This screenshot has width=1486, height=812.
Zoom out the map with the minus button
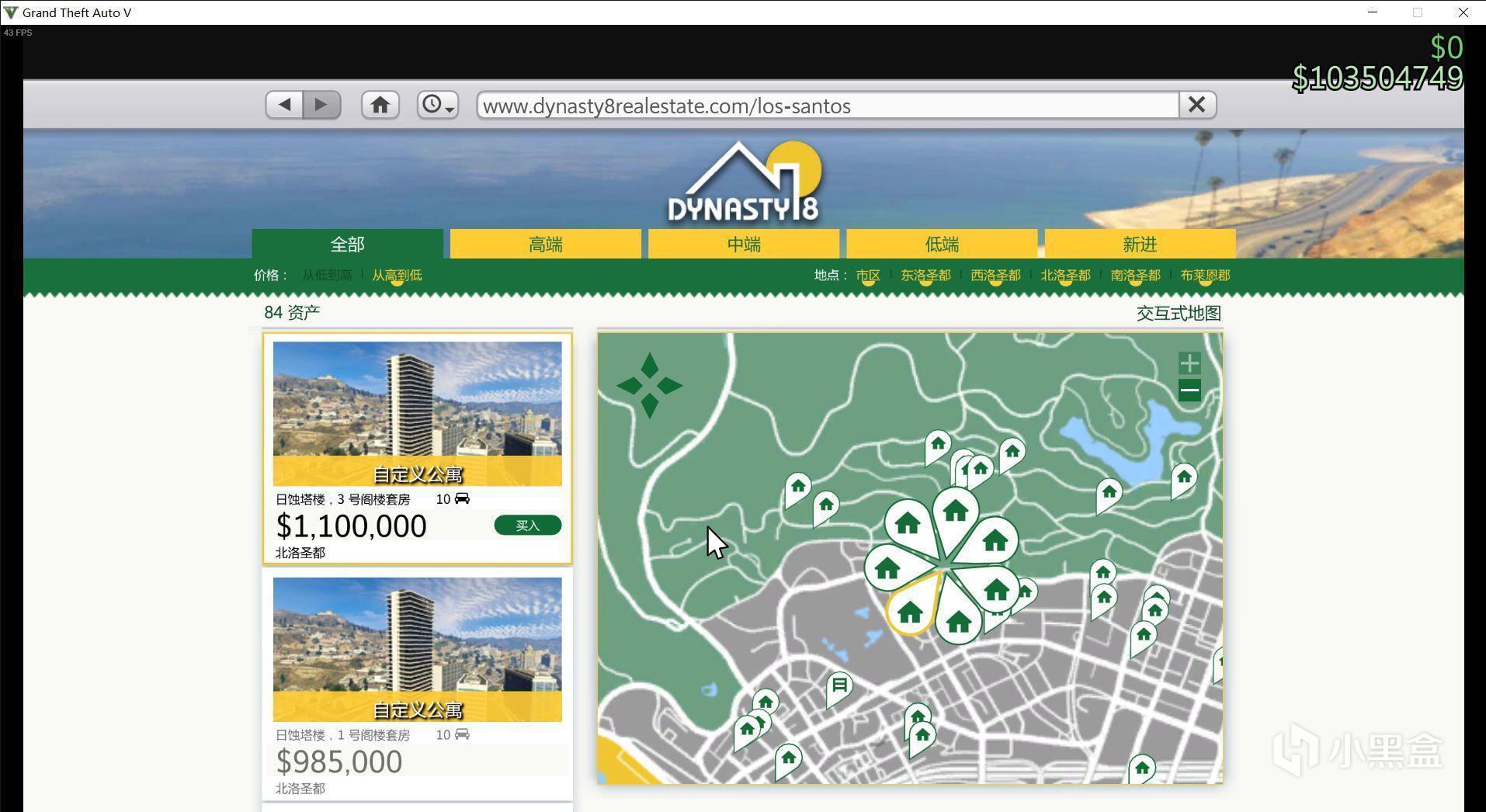click(x=1189, y=390)
